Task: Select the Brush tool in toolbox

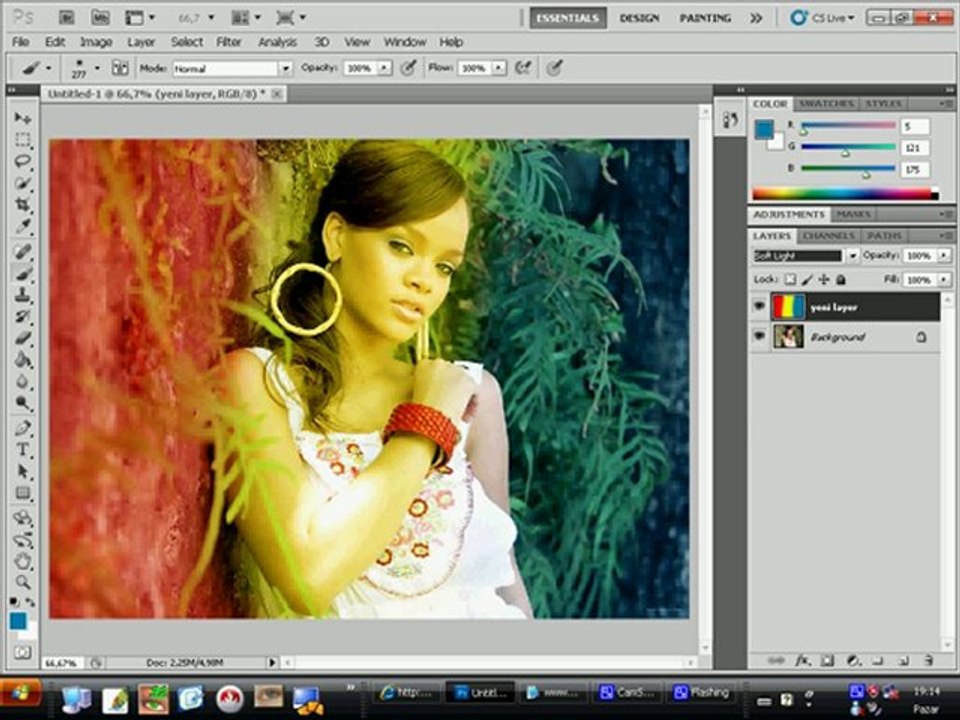Action: [x=23, y=273]
